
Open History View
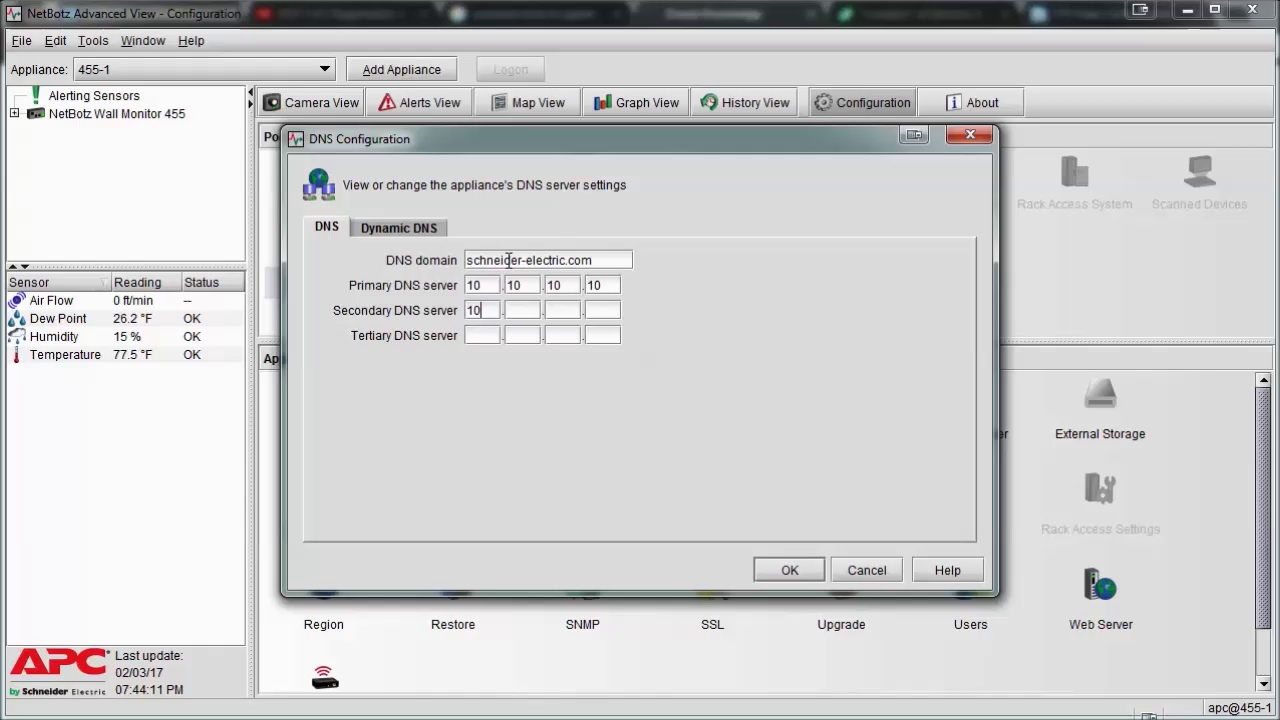tap(746, 102)
